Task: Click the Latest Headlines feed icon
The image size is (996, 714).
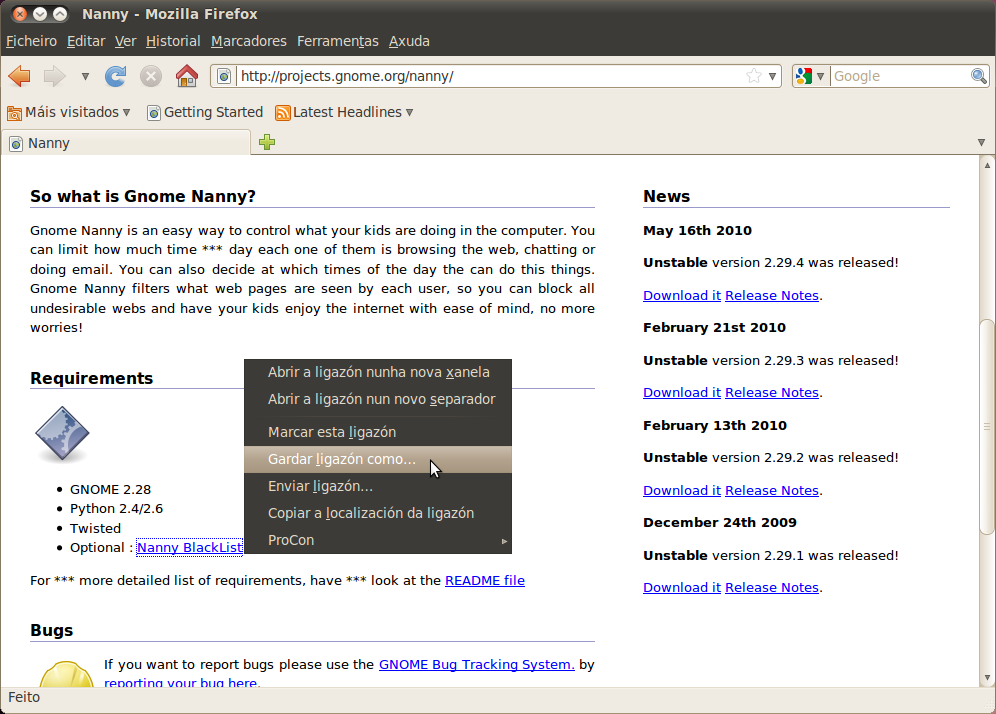Action: click(x=283, y=113)
